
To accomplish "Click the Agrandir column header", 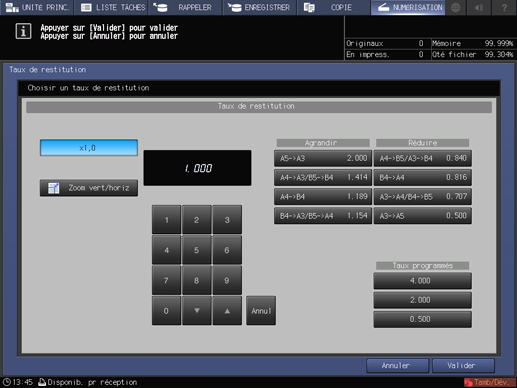I will (x=323, y=143).
